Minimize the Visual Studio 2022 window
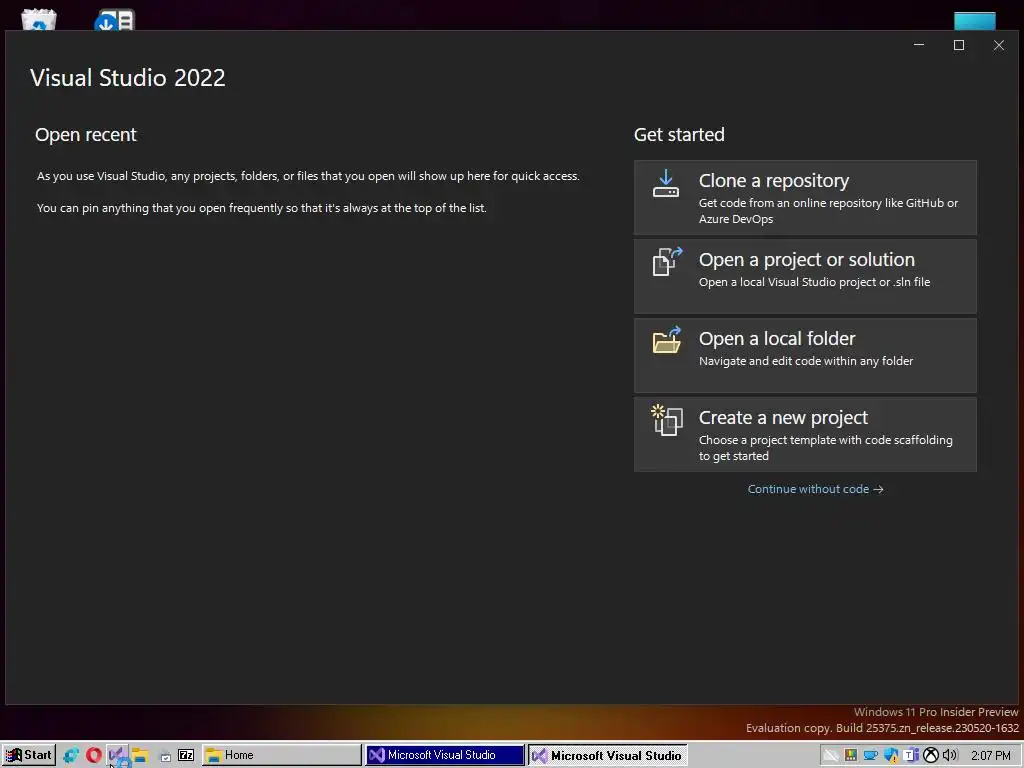 919,45
